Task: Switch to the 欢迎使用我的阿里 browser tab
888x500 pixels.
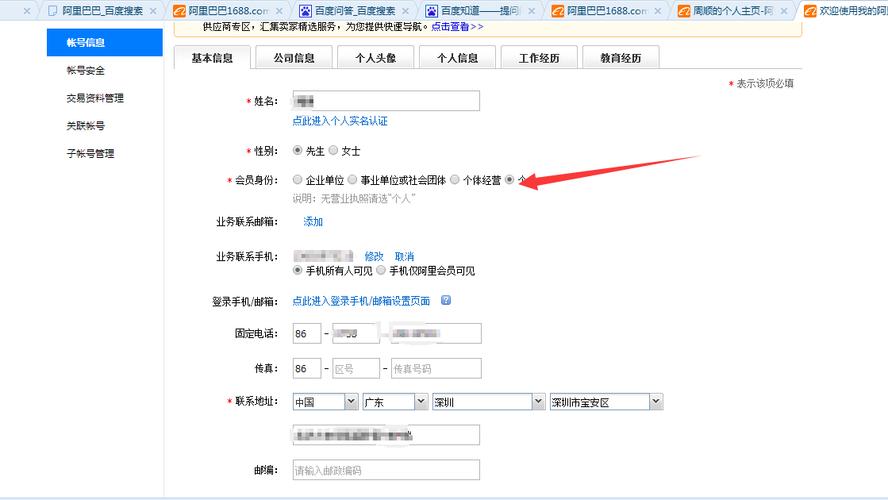Action: [845, 11]
